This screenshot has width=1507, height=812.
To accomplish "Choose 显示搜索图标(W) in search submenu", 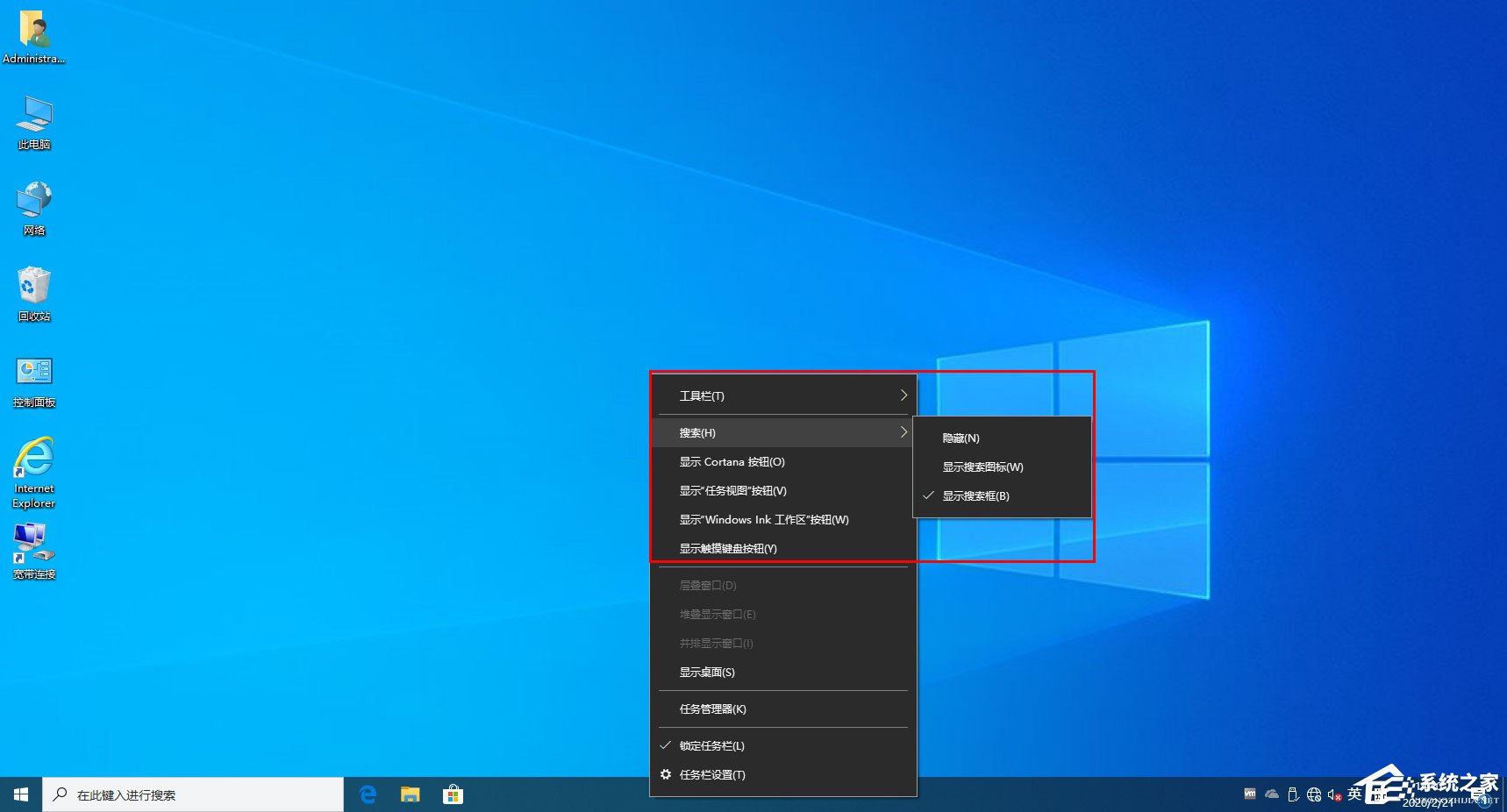I will [x=1003, y=467].
